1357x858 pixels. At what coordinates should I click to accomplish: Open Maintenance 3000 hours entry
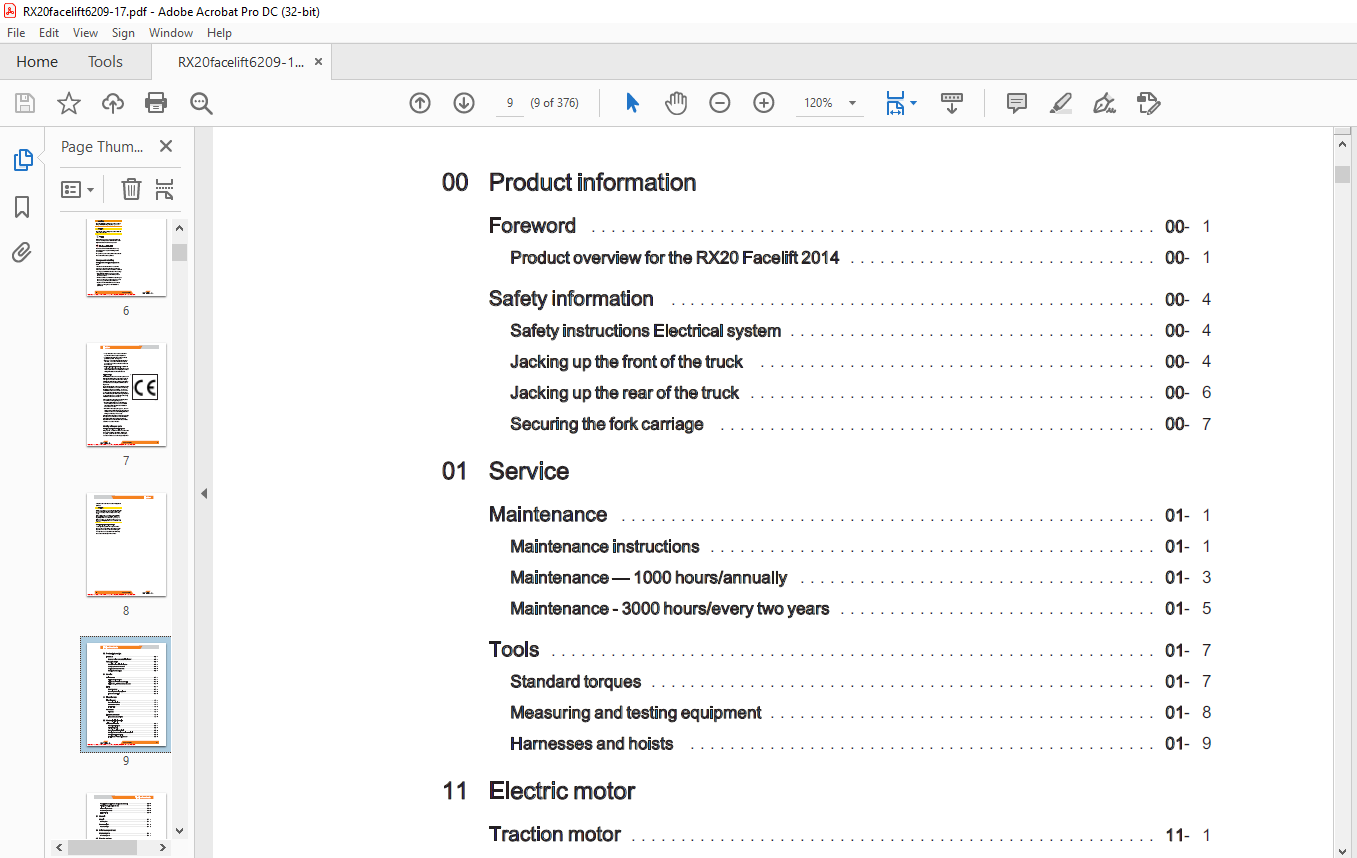[x=670, y=609]
